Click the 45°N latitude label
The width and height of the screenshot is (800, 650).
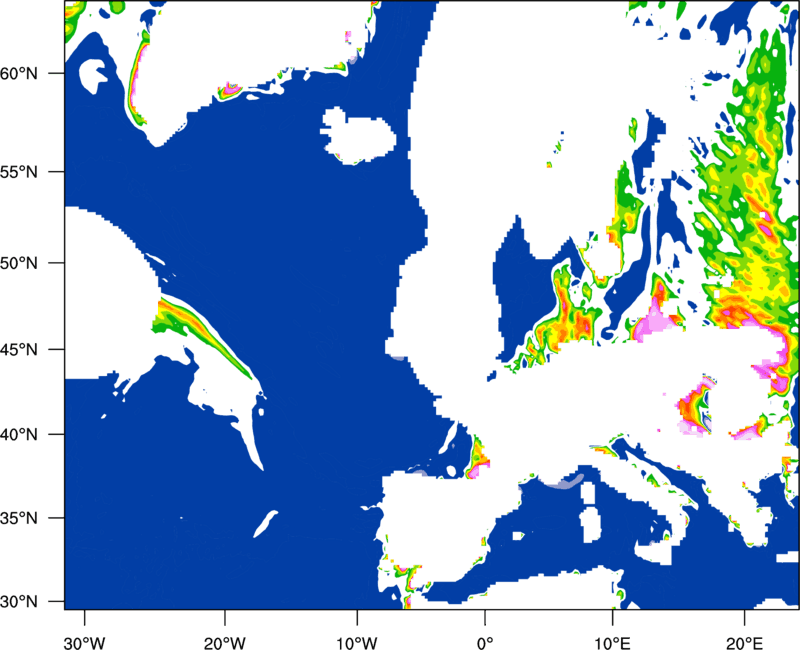coord(19,350)
